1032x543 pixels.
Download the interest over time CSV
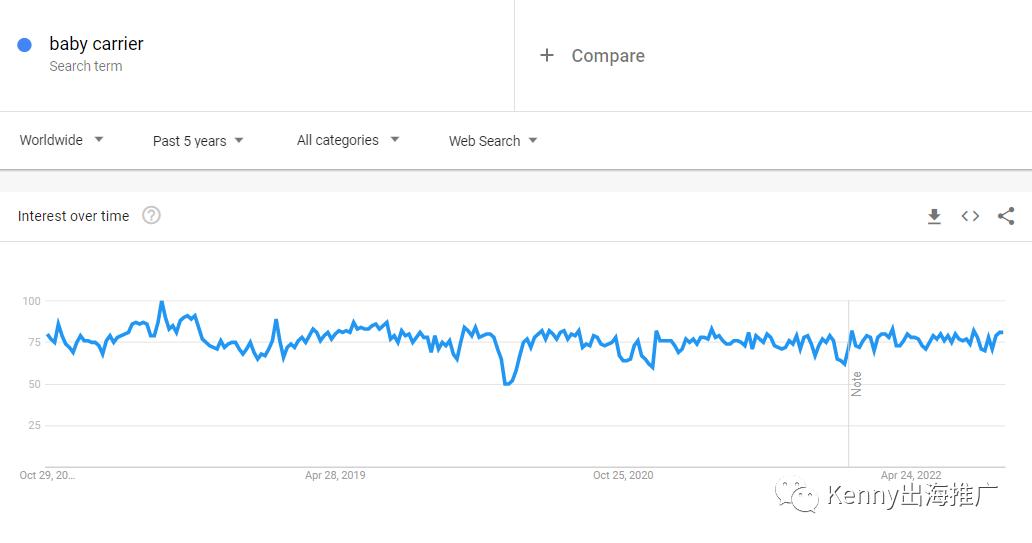click(934, 216)
